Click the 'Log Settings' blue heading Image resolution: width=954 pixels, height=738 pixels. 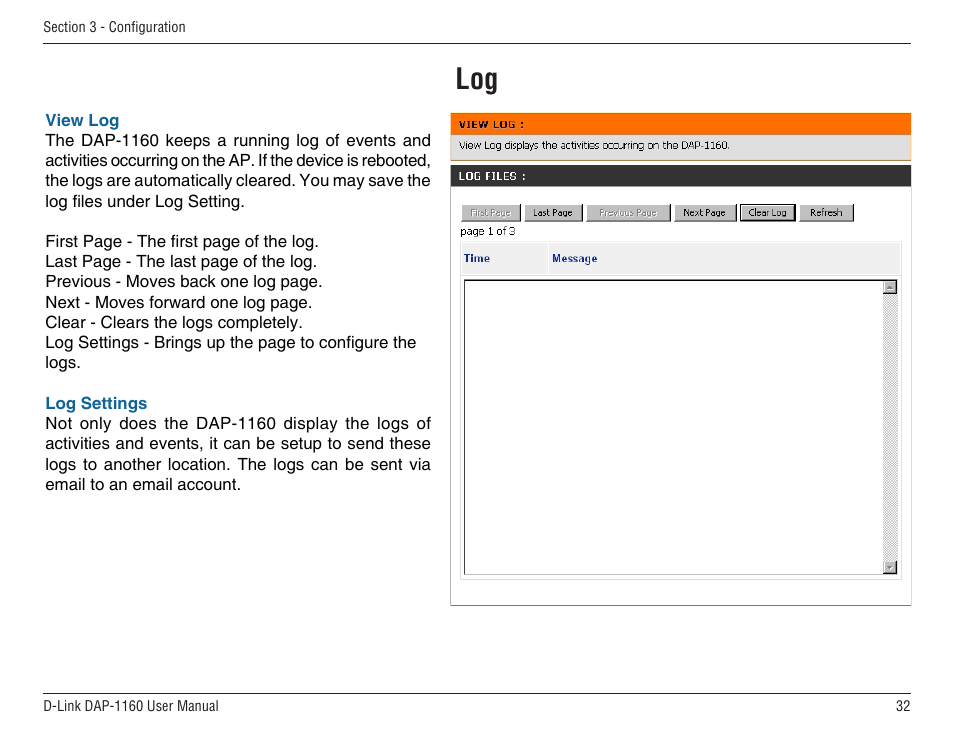click(x=96, y=403)
